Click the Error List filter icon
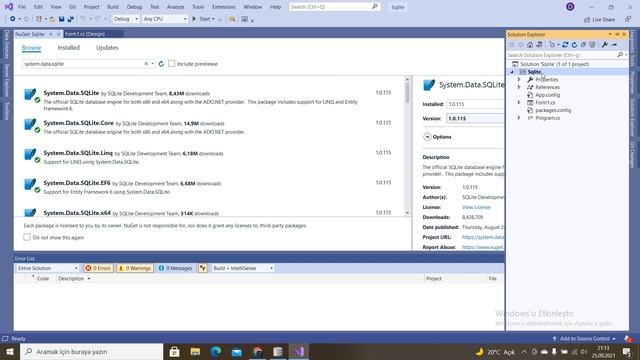The height and width of the screenshot is (360, 640). [203, 268]
